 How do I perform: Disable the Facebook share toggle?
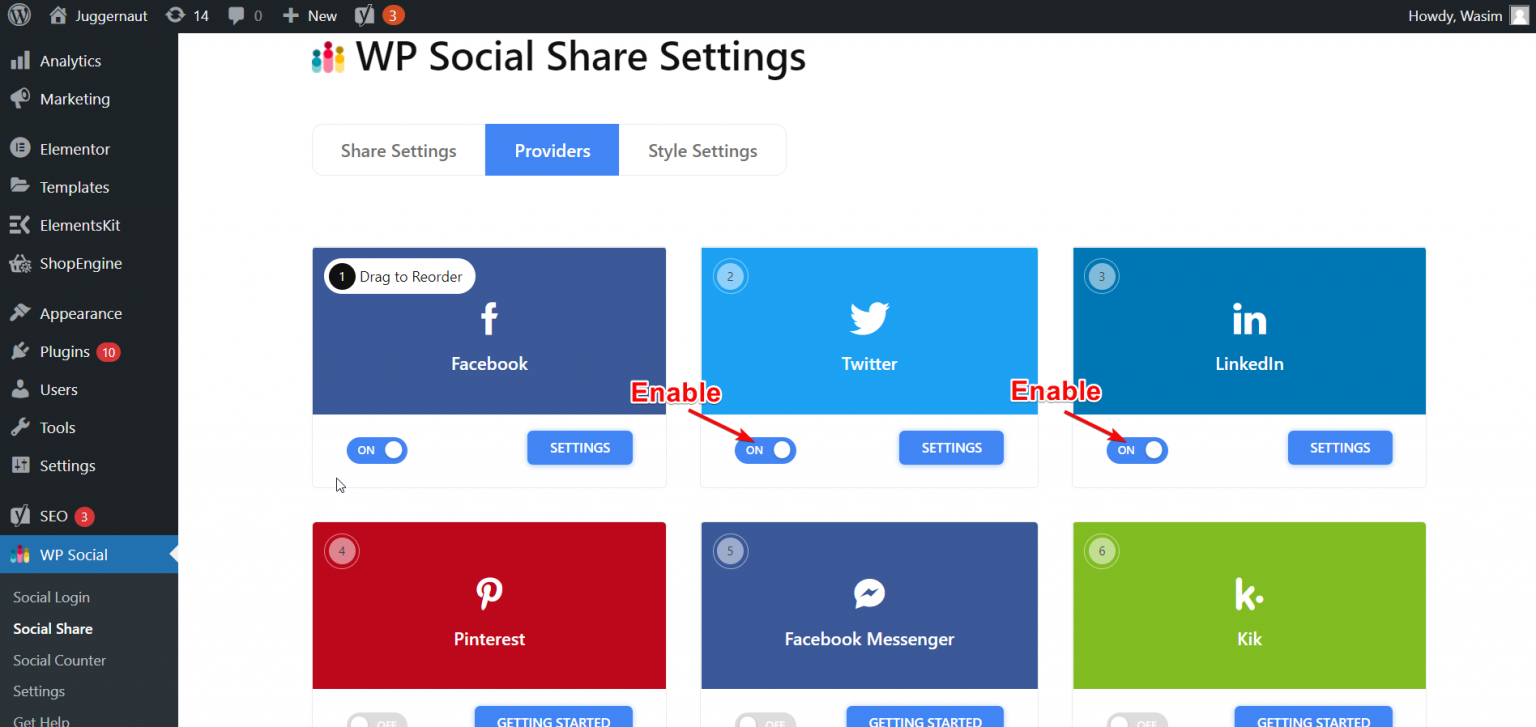[x=377, y=450]
